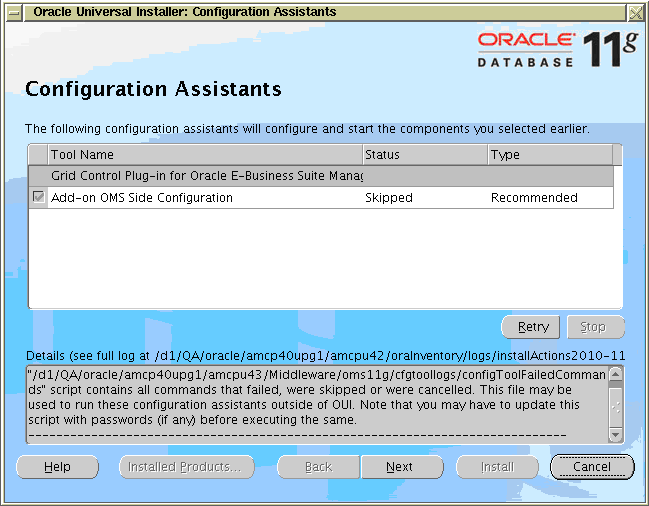Open Help
Image resolution: width=649 pixels, height=506 pixels.
[x=57, y=467]
